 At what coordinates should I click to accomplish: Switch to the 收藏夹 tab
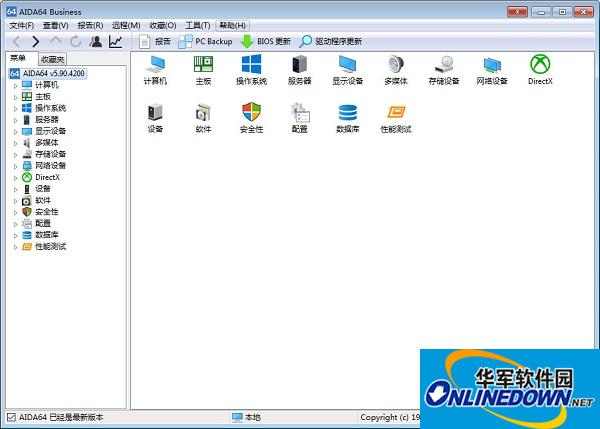(x=53, y=59)
